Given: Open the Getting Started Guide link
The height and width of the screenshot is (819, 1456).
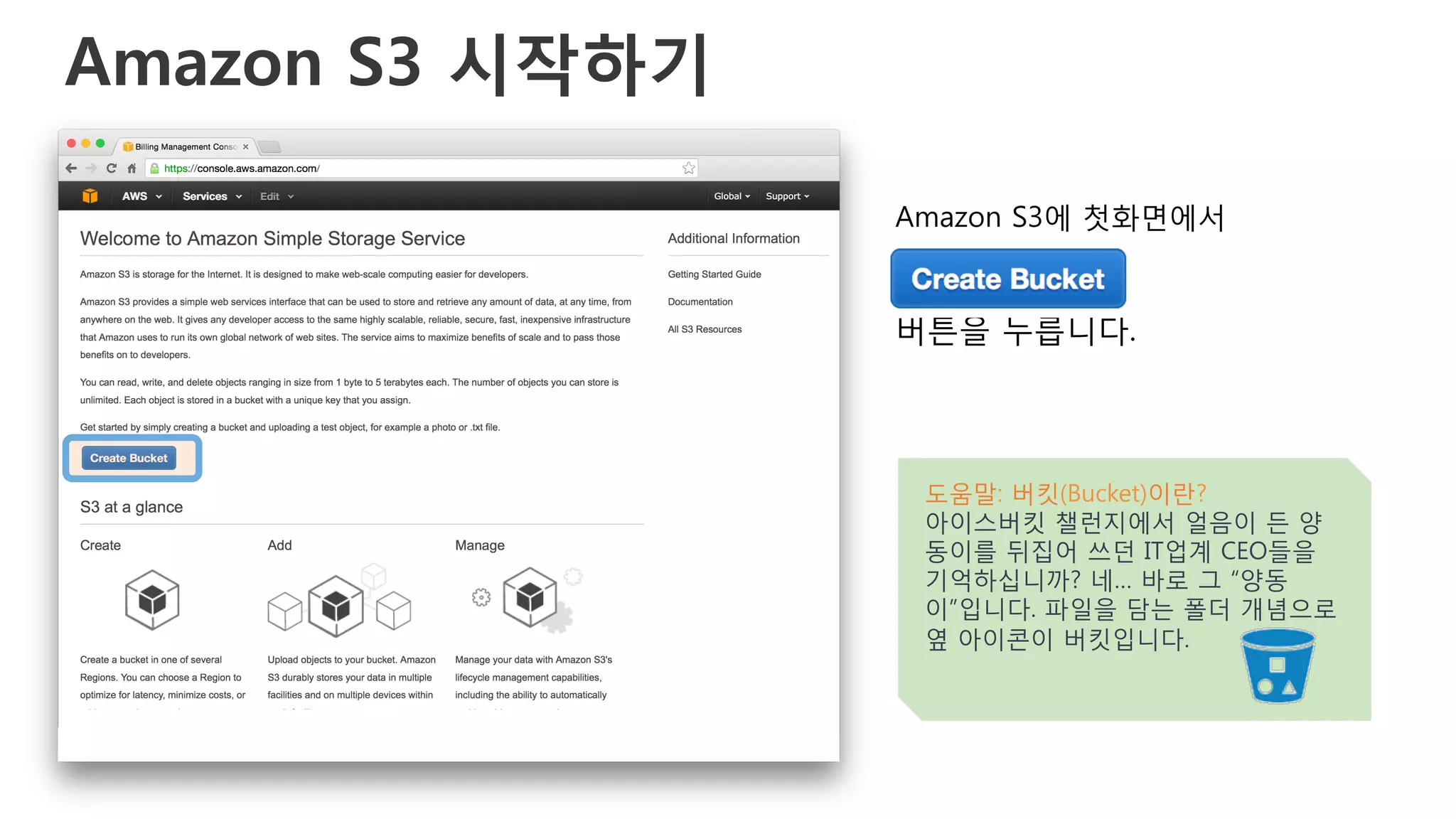Looking at the screenshot, I should (x=714, y=274).
